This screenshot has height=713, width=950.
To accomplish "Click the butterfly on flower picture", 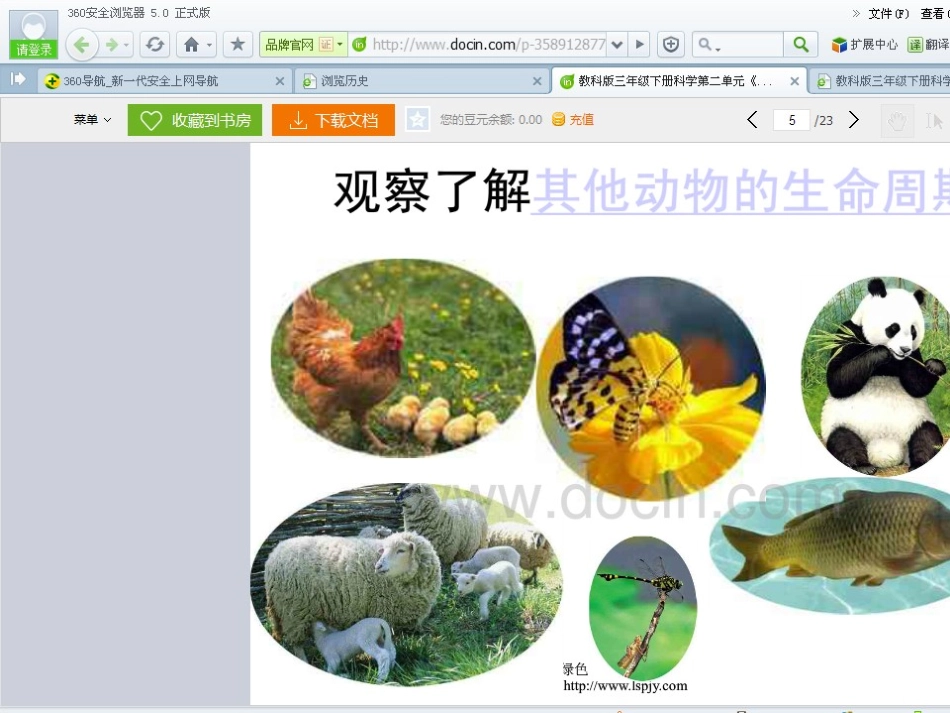I will click(651, 388).
